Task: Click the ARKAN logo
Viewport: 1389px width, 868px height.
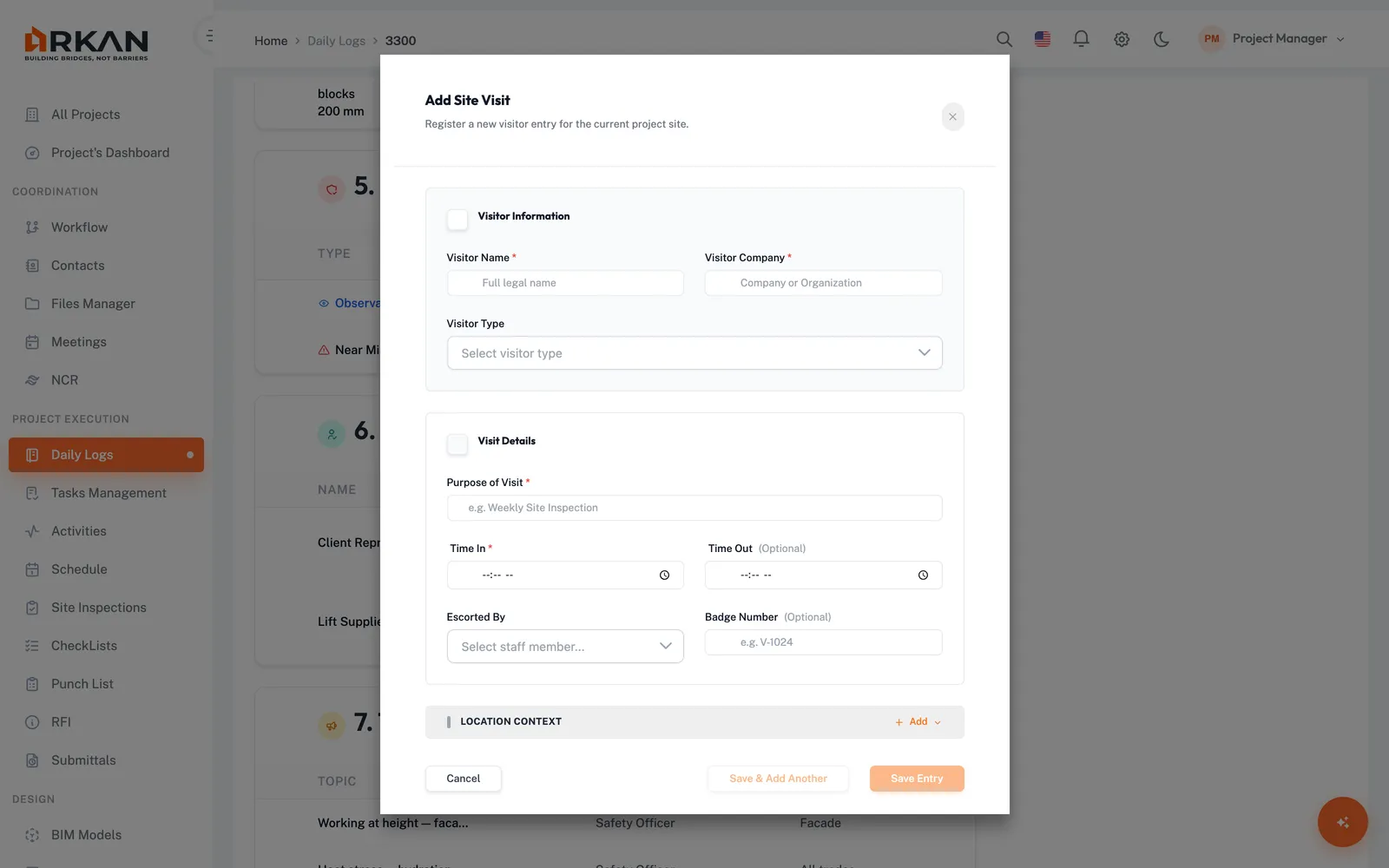Action: pos(86,43)
